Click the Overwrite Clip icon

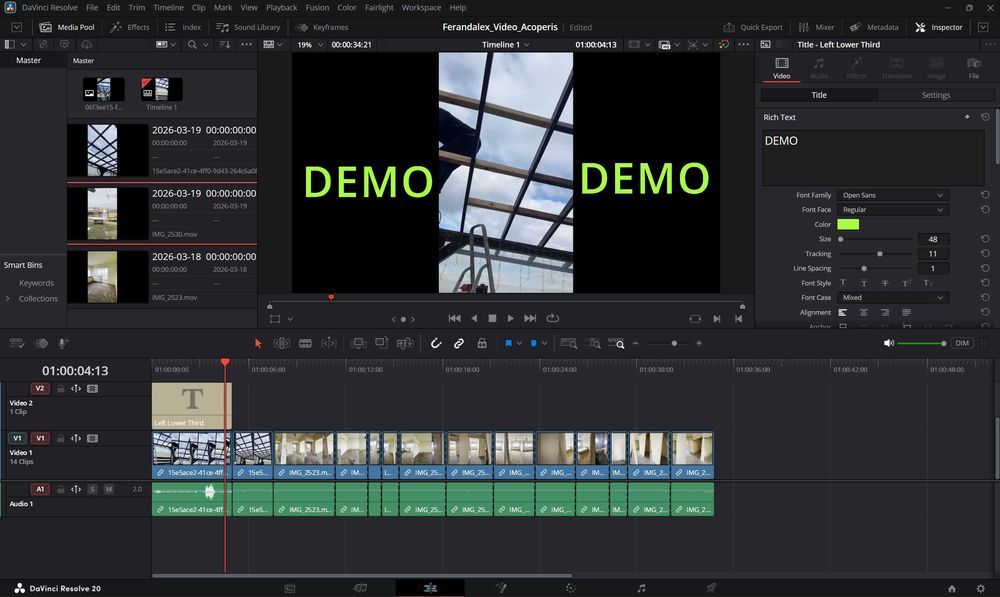(x=381, y=343)
